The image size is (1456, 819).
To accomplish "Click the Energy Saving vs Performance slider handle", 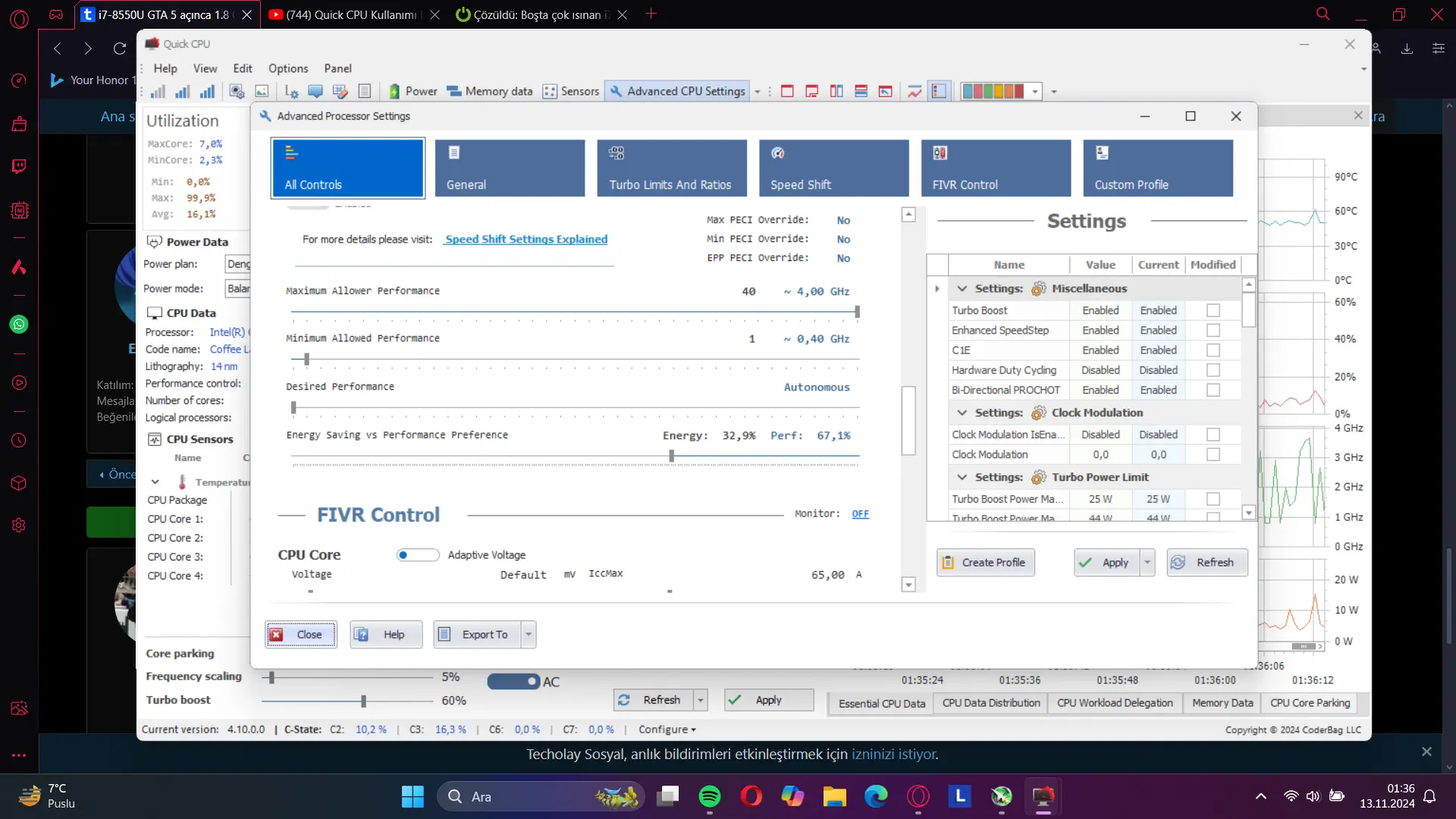I will pos(671,456).
